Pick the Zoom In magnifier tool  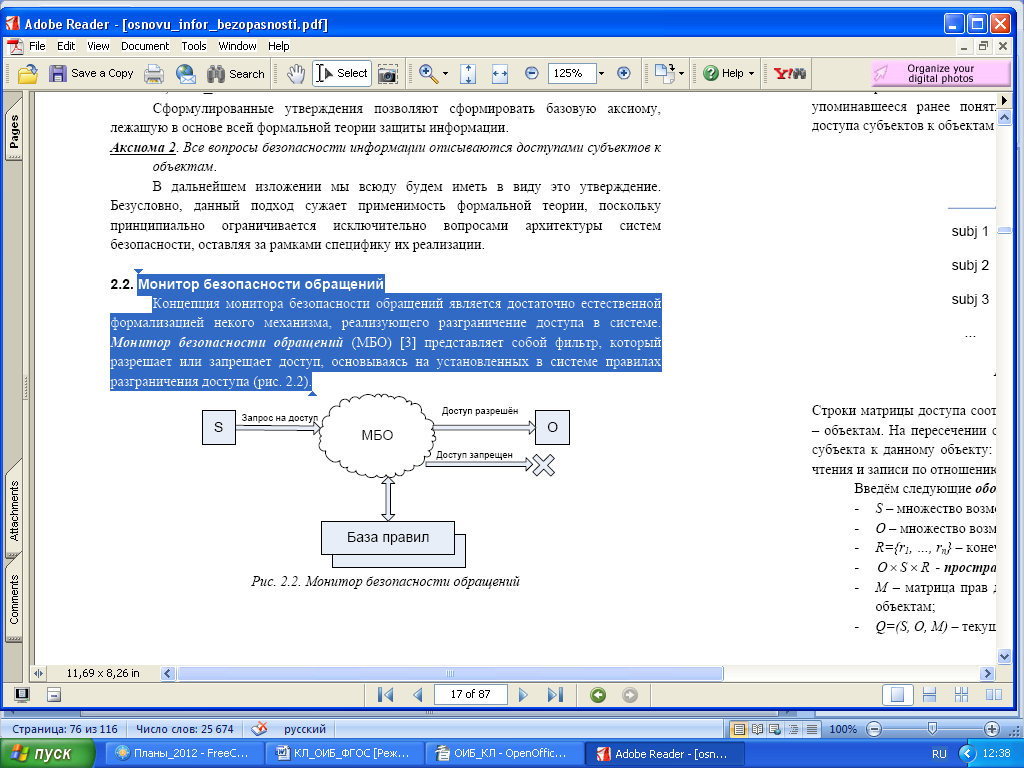(428, 74)
